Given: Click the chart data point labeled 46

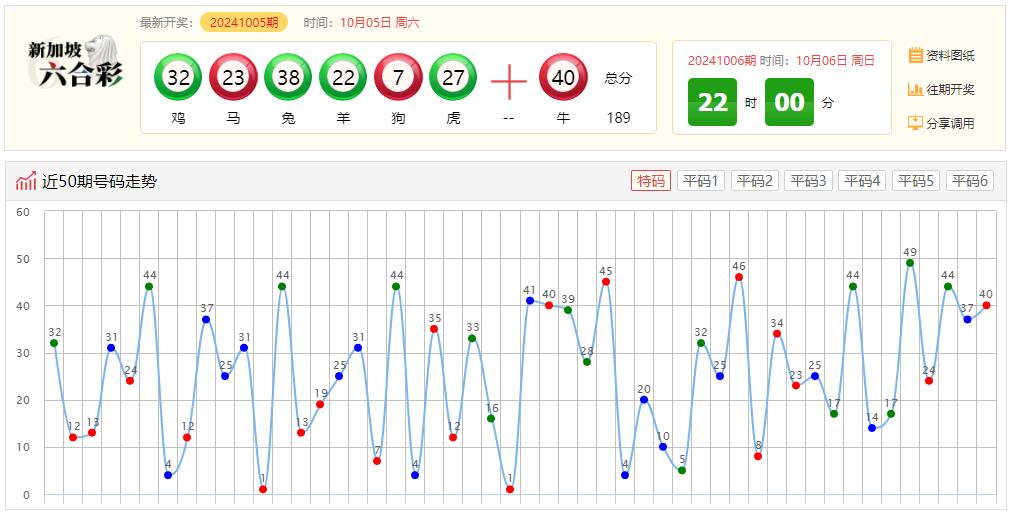Looking at the screenshot, I should click(739, 277).
